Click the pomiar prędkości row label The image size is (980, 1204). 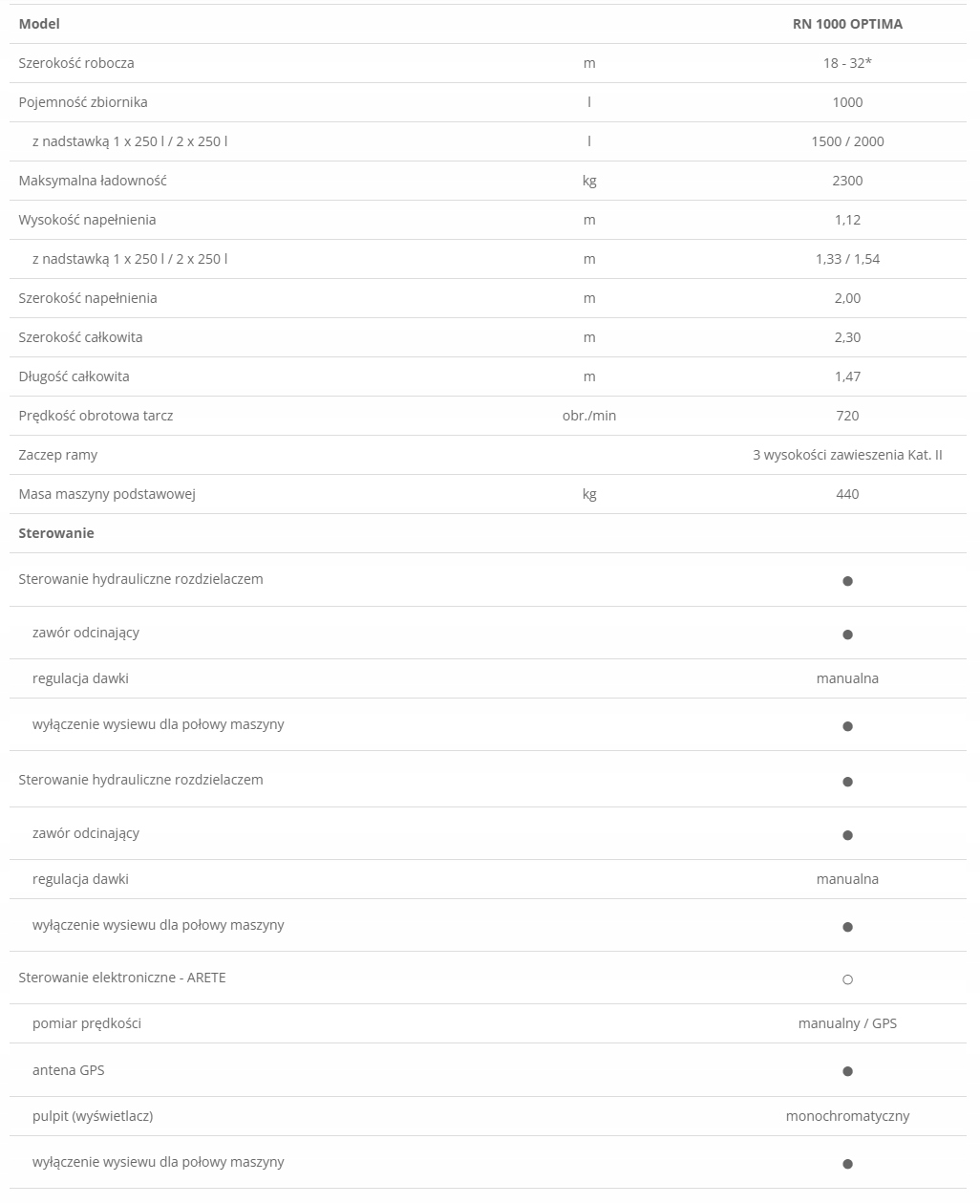point(87,1023)
